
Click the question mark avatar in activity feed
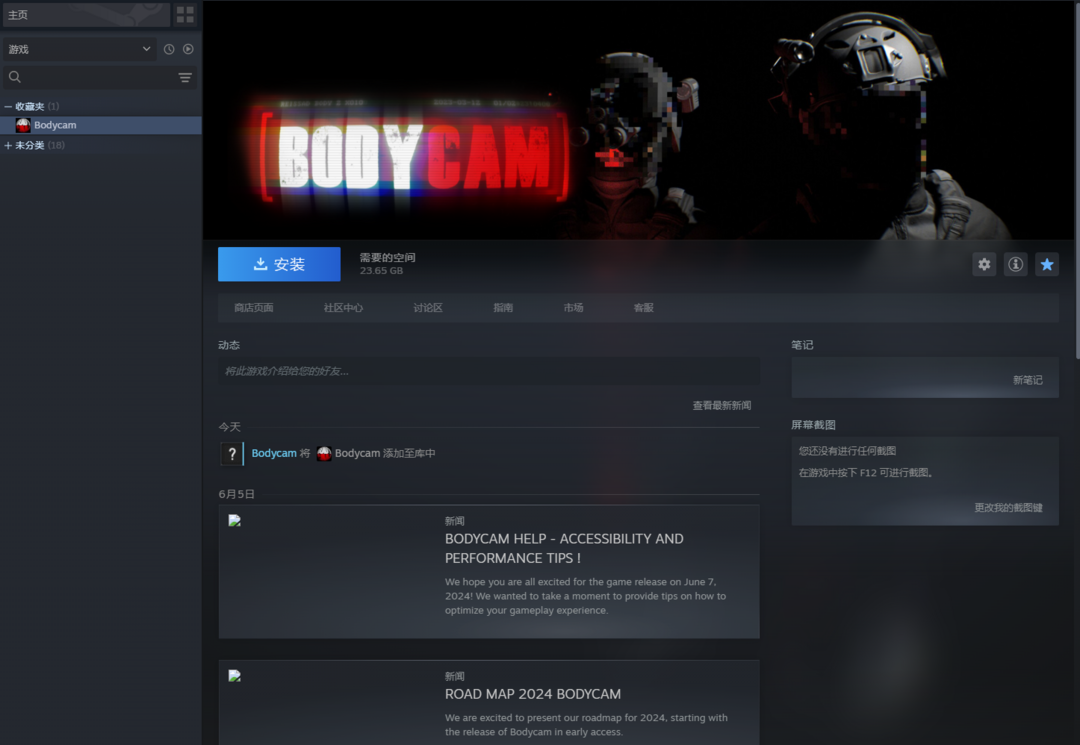231,454
